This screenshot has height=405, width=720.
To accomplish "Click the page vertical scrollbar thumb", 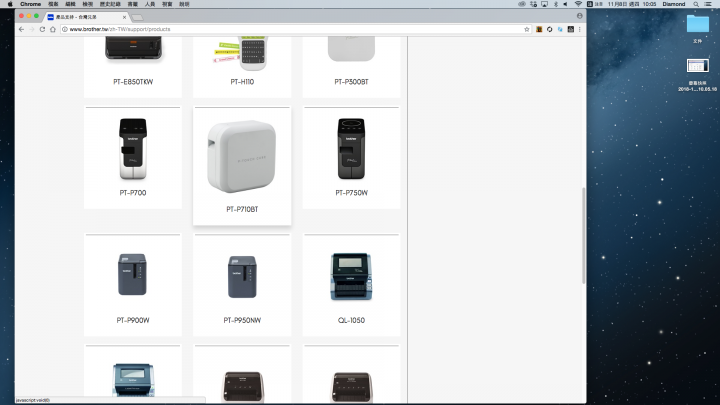I will (x=584, y=235).
